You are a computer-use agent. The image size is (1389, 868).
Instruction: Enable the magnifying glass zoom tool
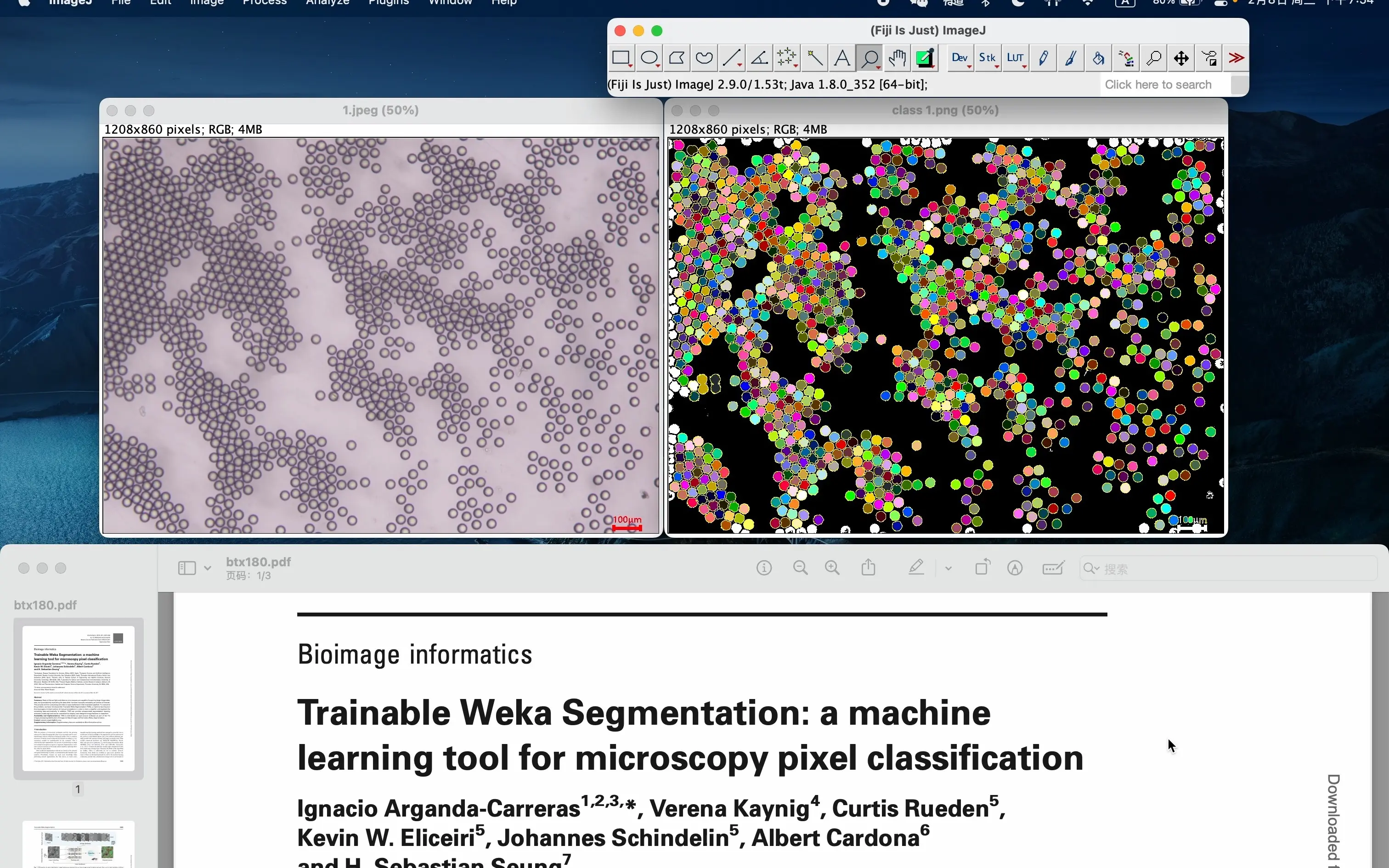869,57
